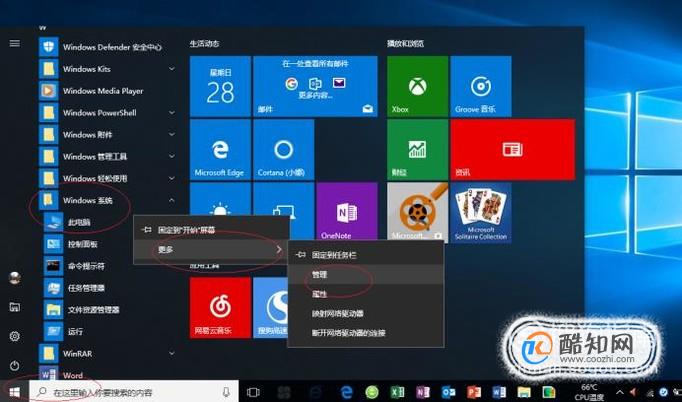The height and width of the screenshot is (402, 682).
Task: Open the 网易云音乐 tile
Action: [x=220, y=308]
